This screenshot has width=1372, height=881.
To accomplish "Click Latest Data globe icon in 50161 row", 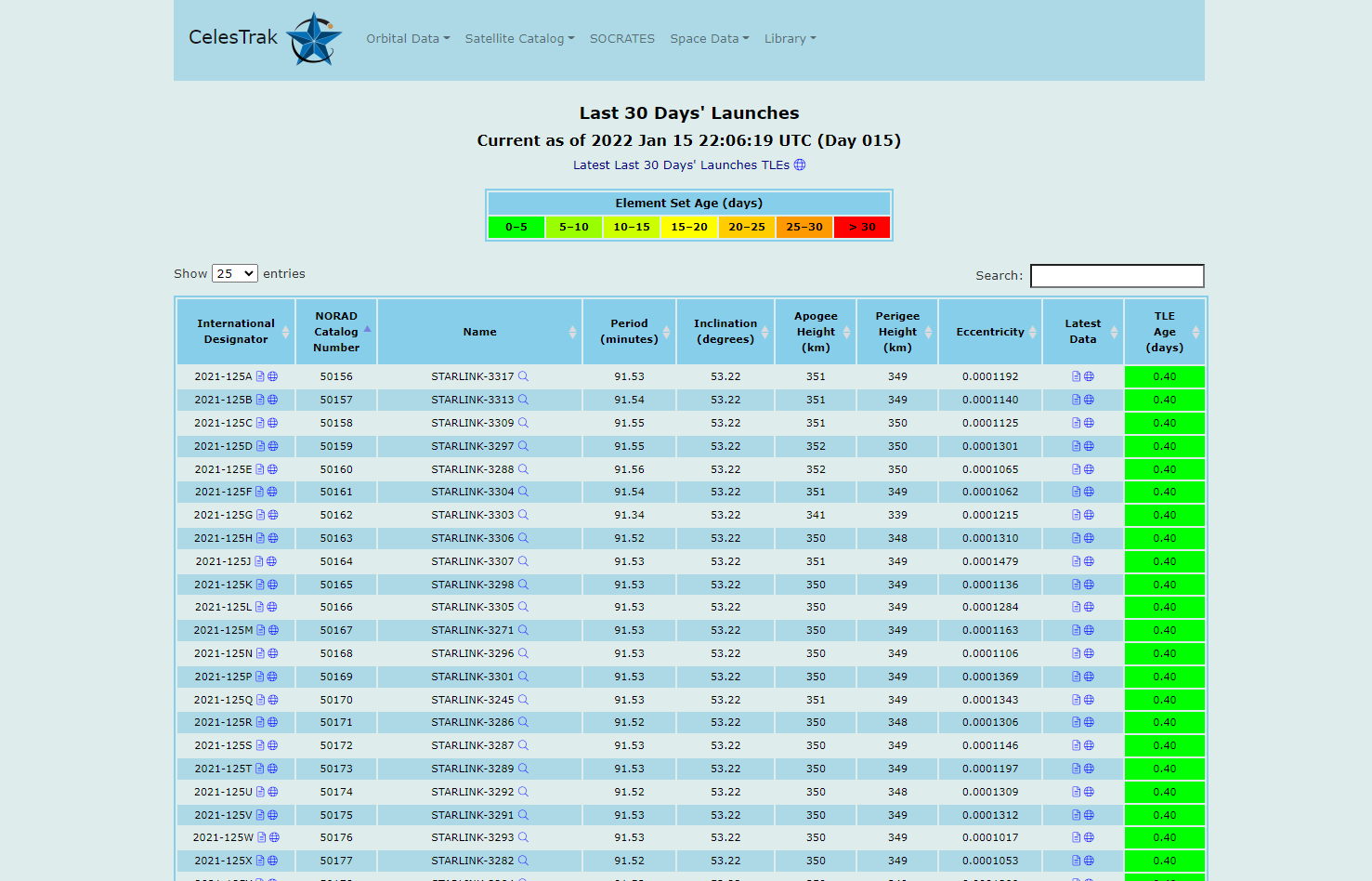I will point(1089,492).
